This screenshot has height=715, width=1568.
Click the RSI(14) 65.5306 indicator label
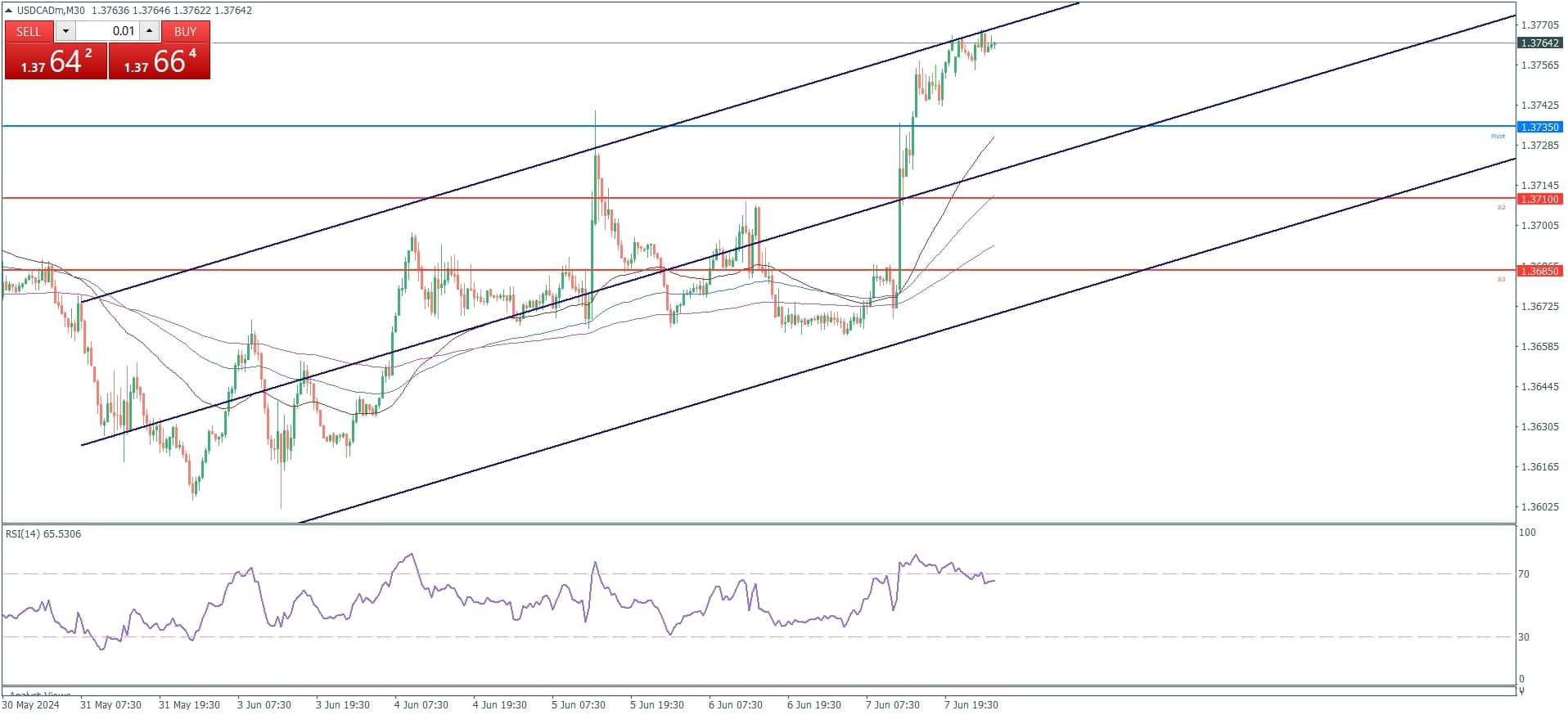(43, 534)
